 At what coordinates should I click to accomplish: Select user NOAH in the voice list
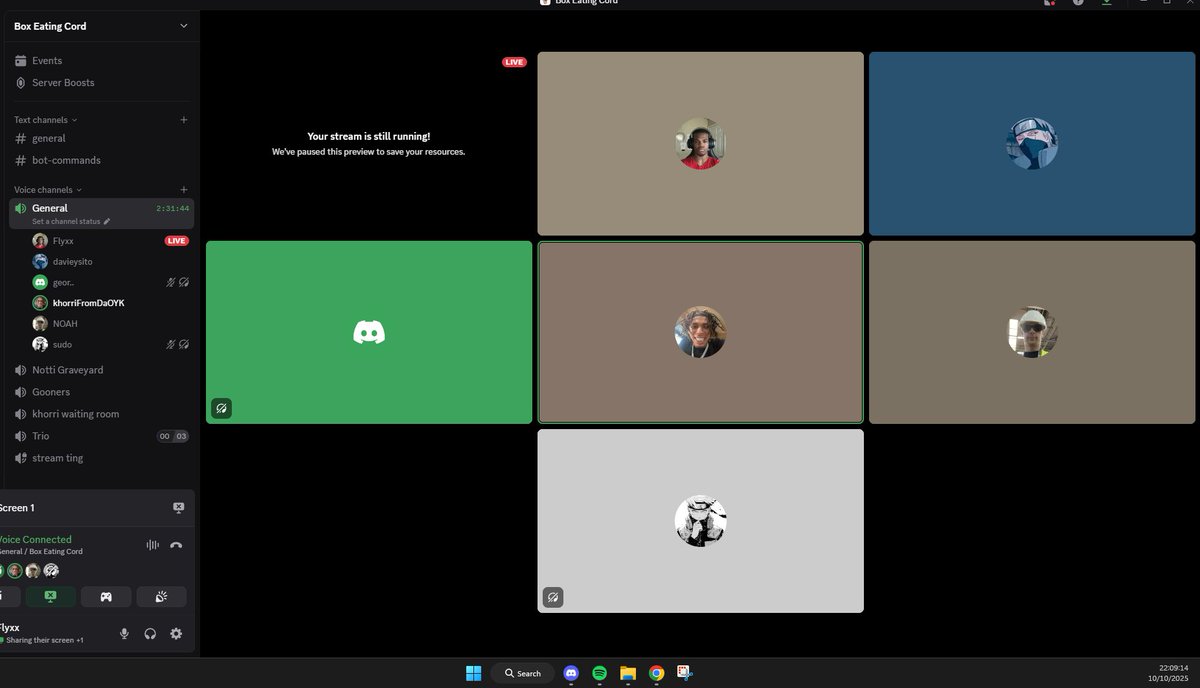[110, 324]
